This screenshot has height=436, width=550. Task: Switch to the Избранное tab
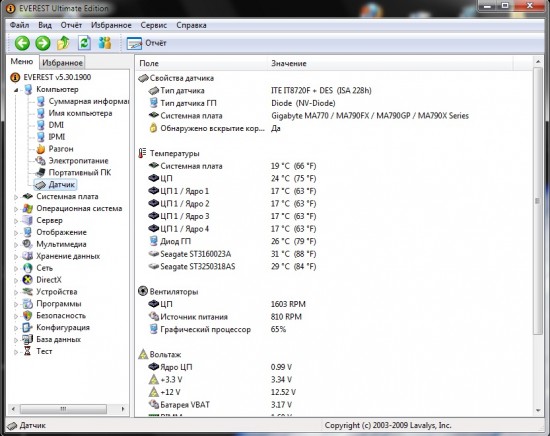point(62,63)
